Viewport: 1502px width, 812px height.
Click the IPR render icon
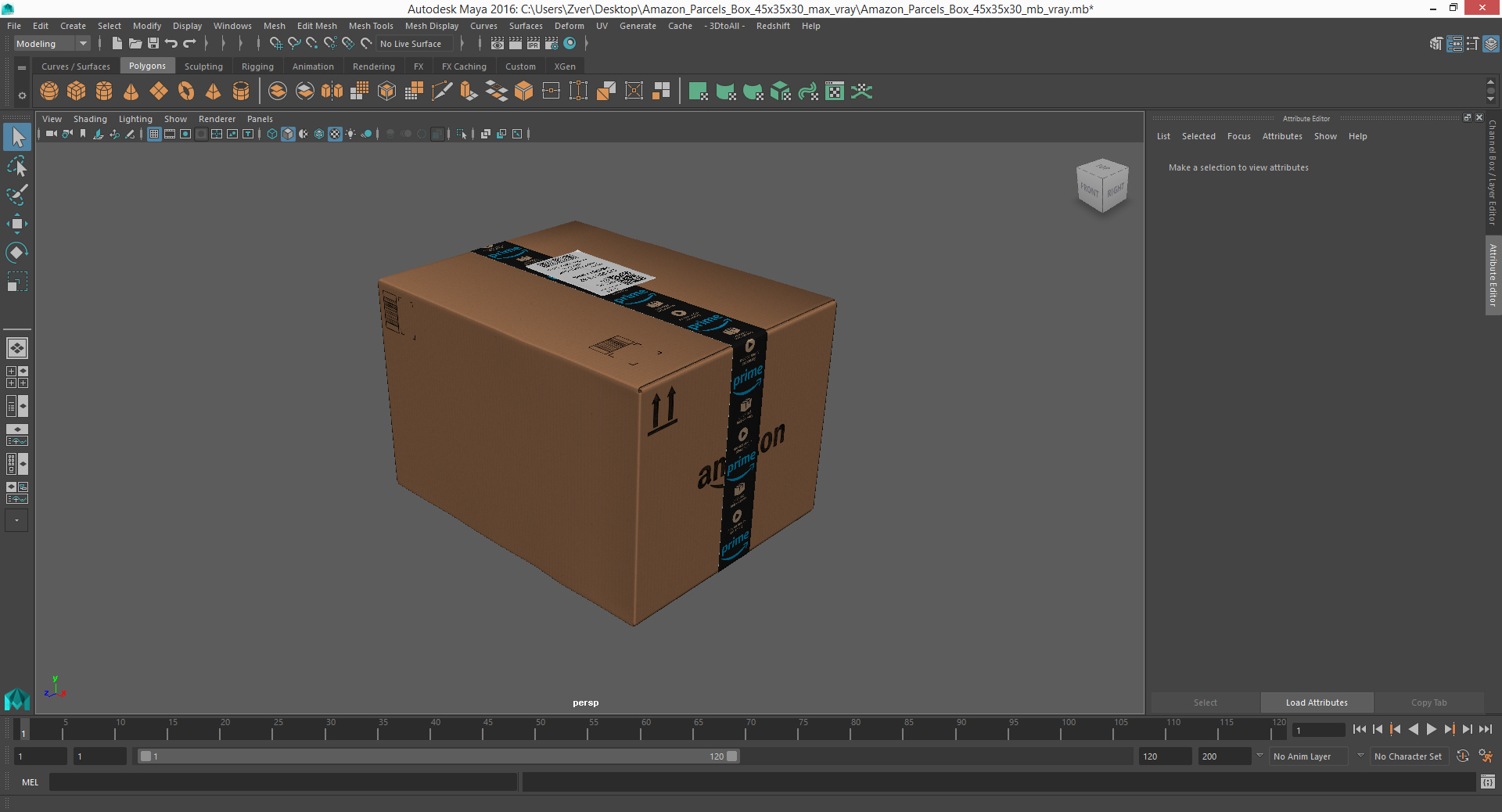[x=534, y=44]
